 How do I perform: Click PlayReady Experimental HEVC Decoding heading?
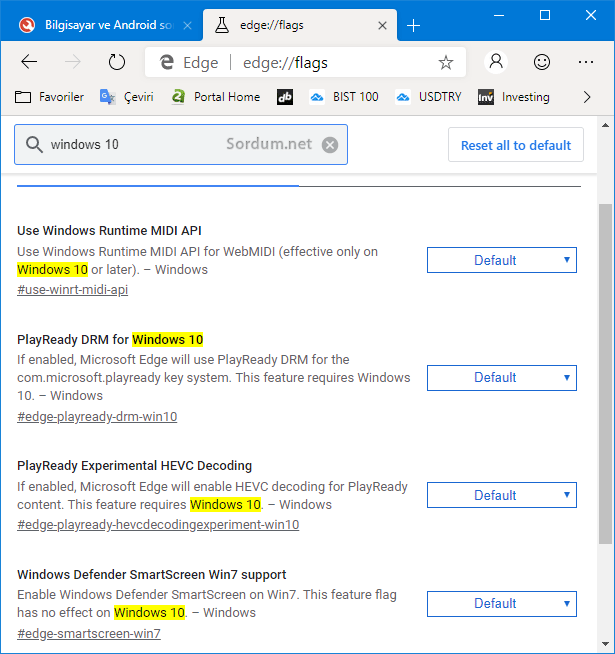134,465
